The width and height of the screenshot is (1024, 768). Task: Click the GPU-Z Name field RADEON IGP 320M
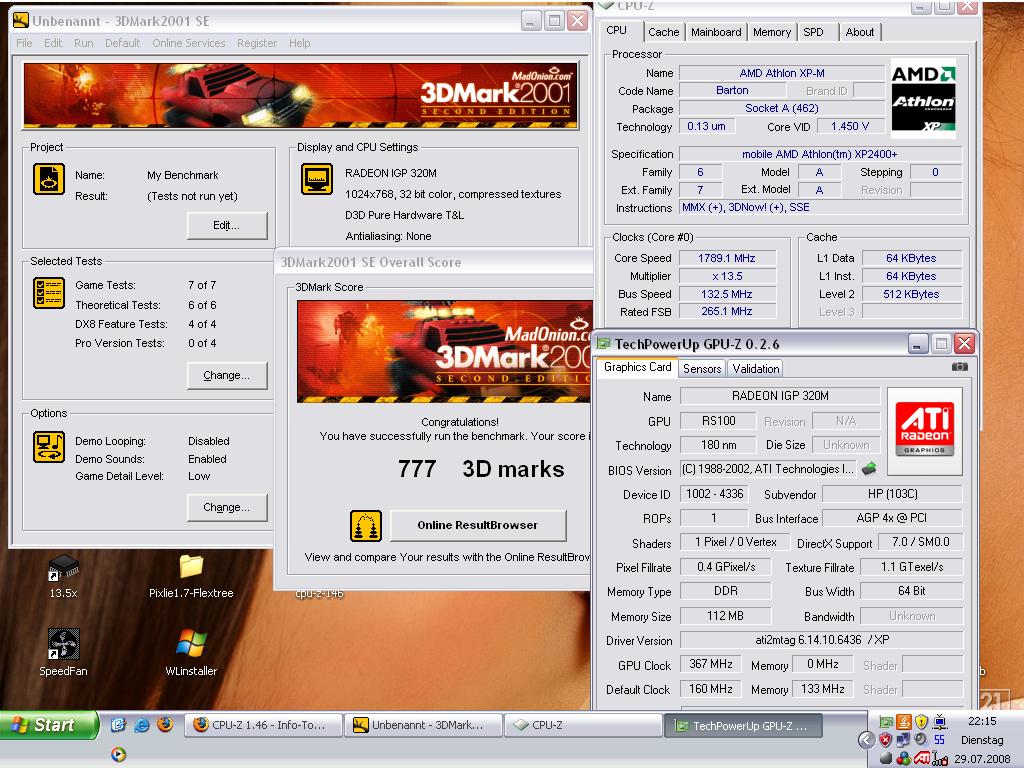780,396
